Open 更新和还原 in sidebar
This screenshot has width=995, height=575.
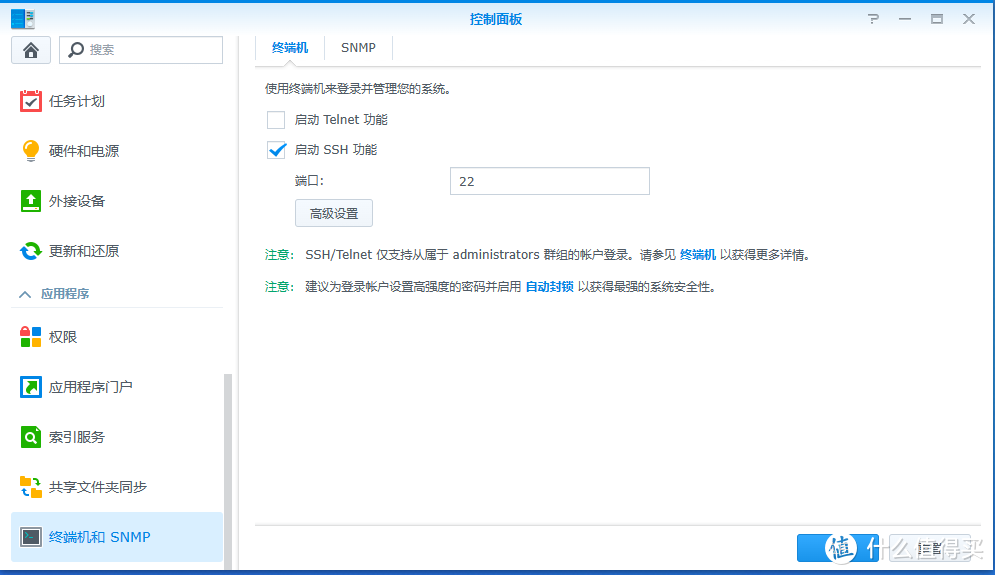tap(117, 251)
